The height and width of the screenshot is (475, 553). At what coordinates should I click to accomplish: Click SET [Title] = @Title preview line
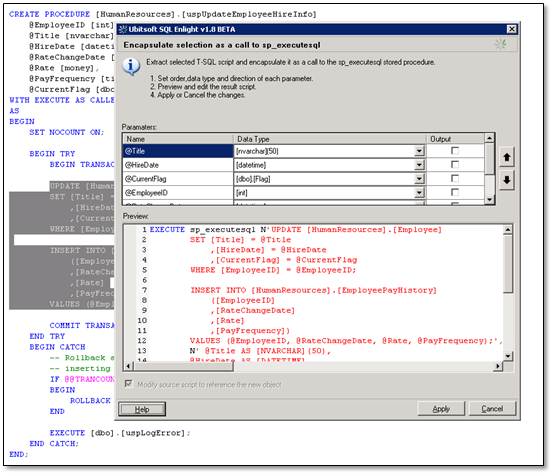coord(241,240)
